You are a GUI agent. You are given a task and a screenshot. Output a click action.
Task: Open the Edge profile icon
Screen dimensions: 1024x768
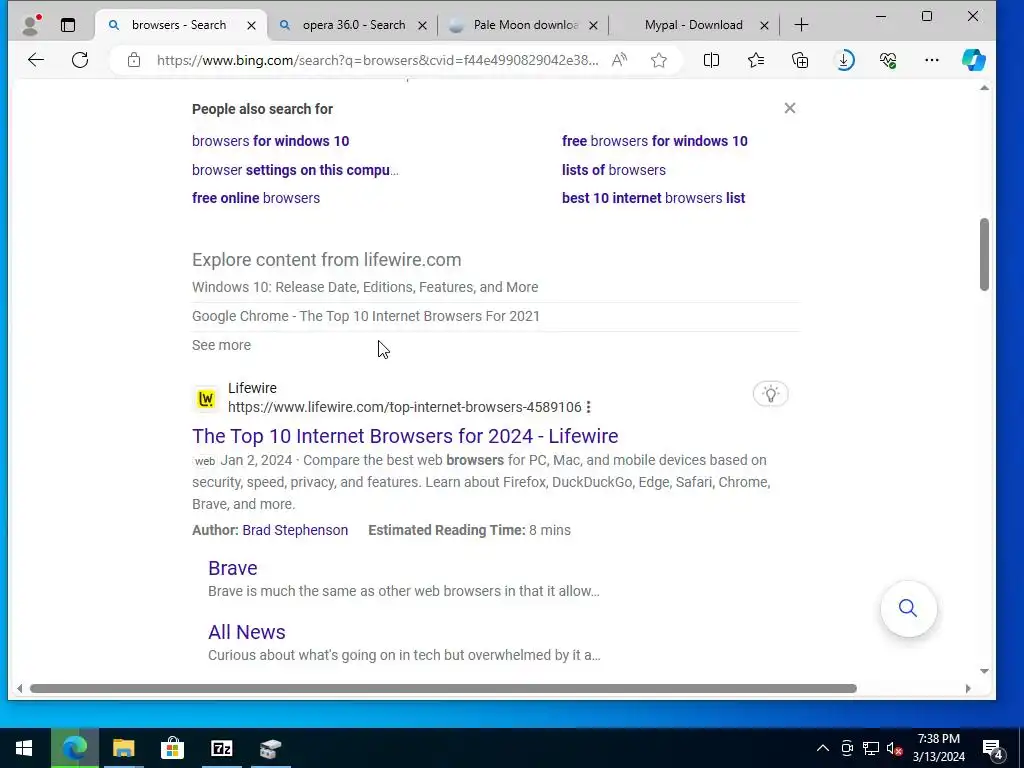(30, 25)
